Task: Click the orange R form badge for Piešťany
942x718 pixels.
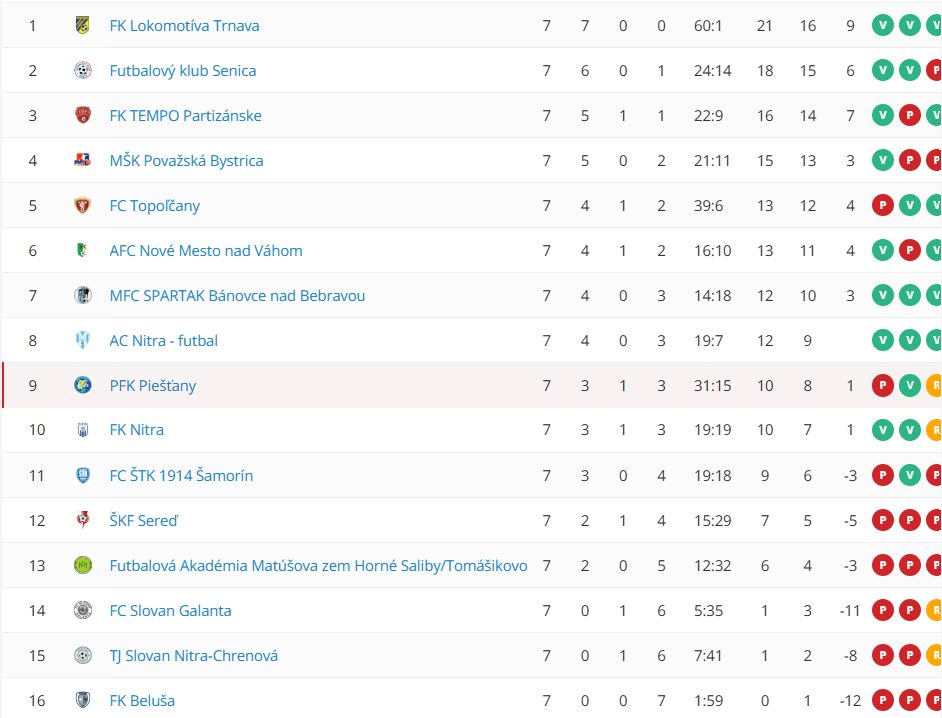Action: (935, 385)
